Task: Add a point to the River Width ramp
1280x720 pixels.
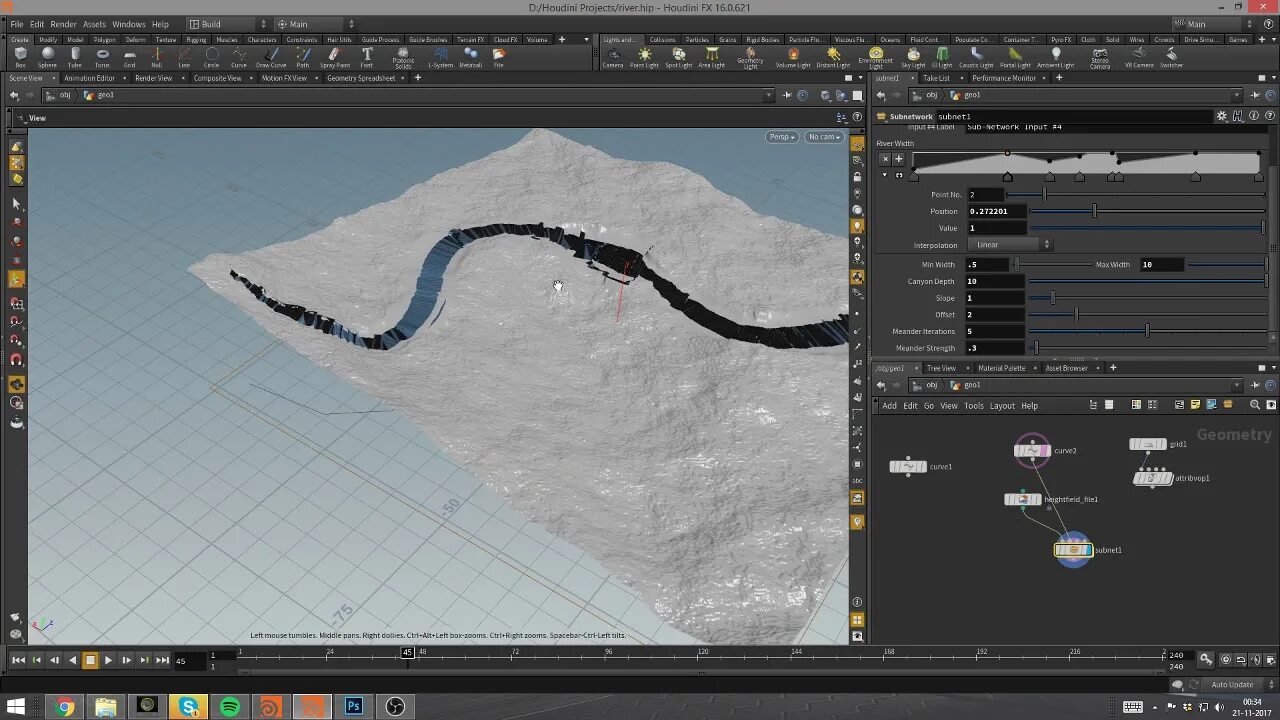Action: tap(898, 159)
